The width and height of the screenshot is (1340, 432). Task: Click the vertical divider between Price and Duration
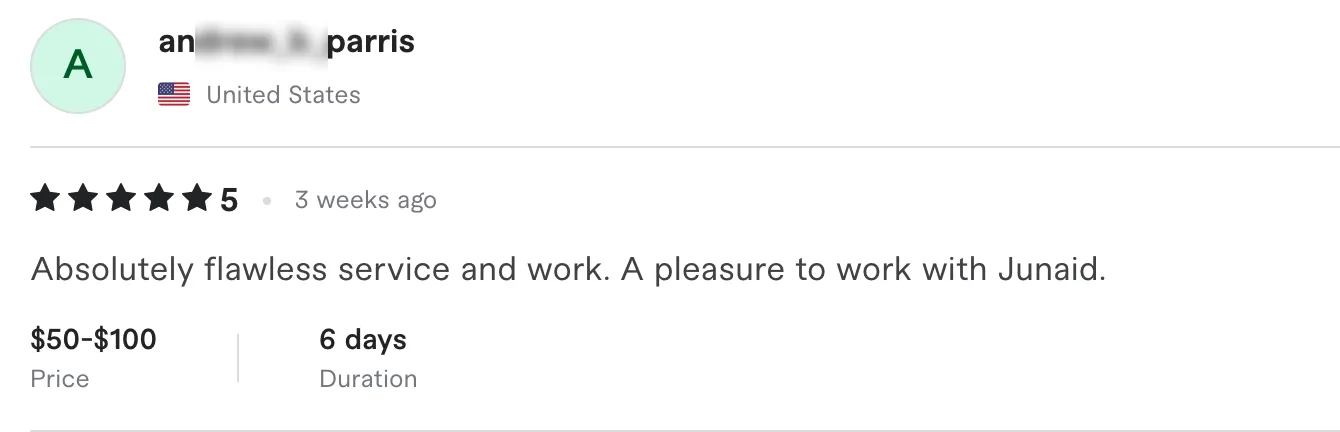238,358
